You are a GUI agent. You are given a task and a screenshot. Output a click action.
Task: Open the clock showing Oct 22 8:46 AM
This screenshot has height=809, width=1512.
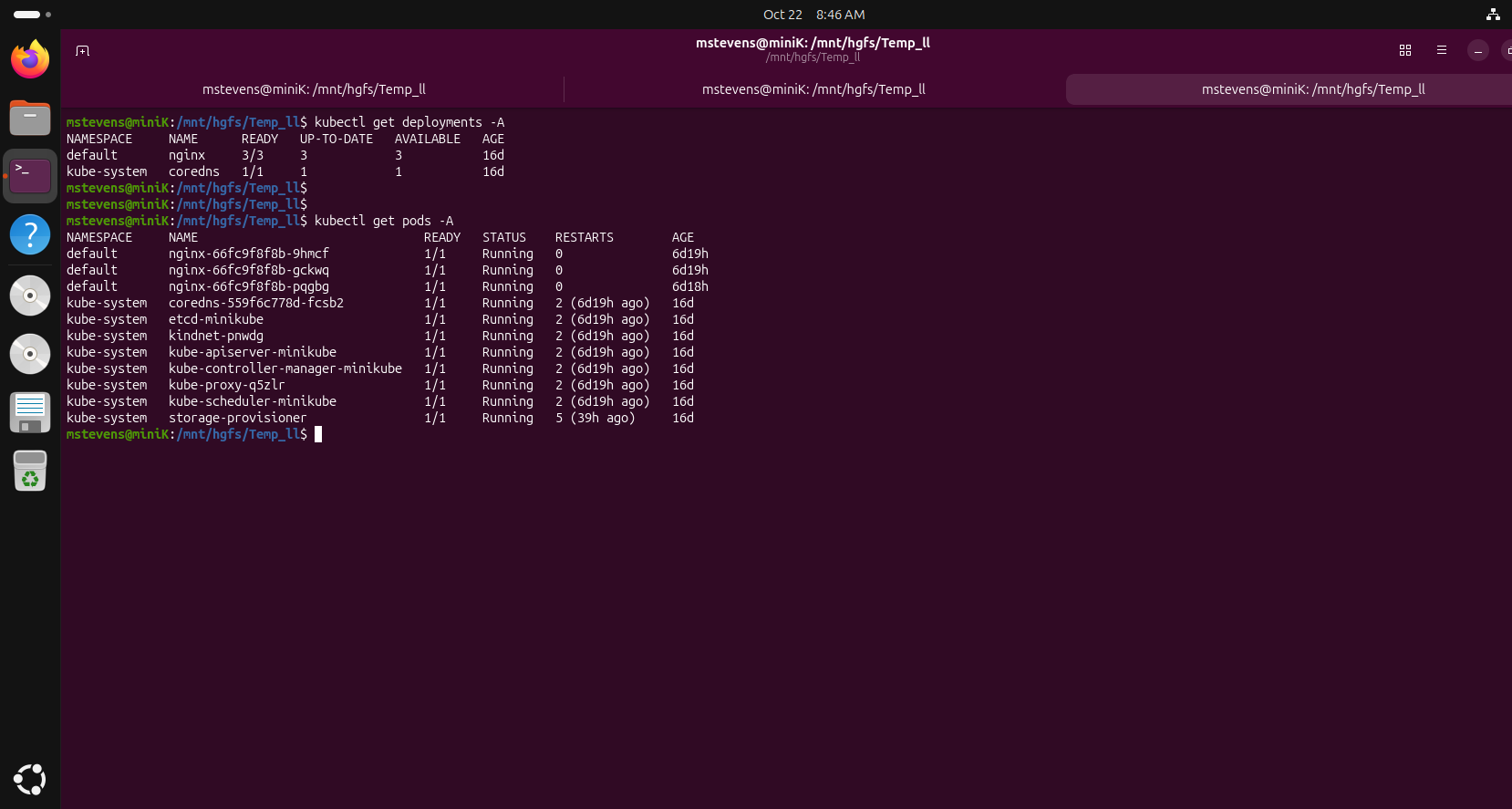point(813,15)
